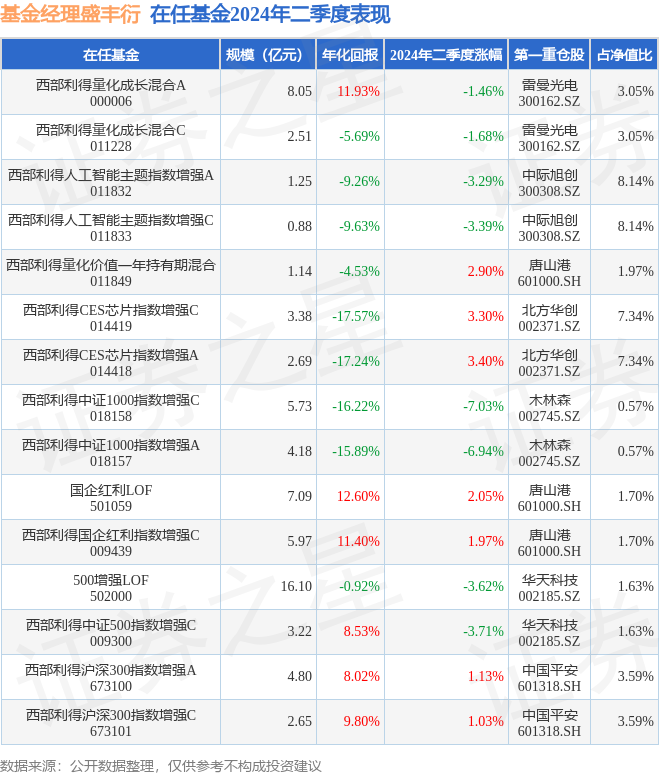The height and width of the screenshot is (775, 659).
Task: Click 华天科技 002185.SZ in the 500增强LOF row
Action: pyautogui.click(x=549, y=588)
